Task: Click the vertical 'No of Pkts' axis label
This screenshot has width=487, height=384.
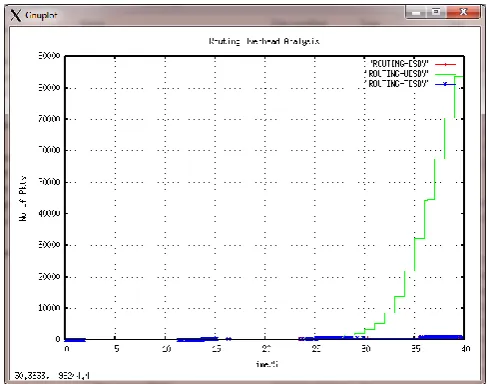Action: pos(23,199)
